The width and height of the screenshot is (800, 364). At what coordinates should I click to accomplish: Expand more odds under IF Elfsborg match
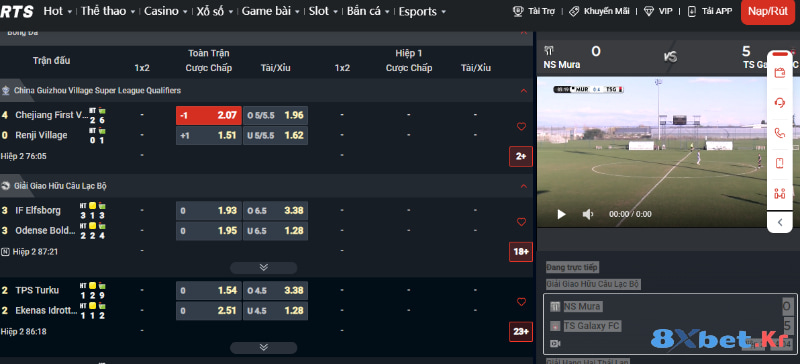click(x=263, y=268)
